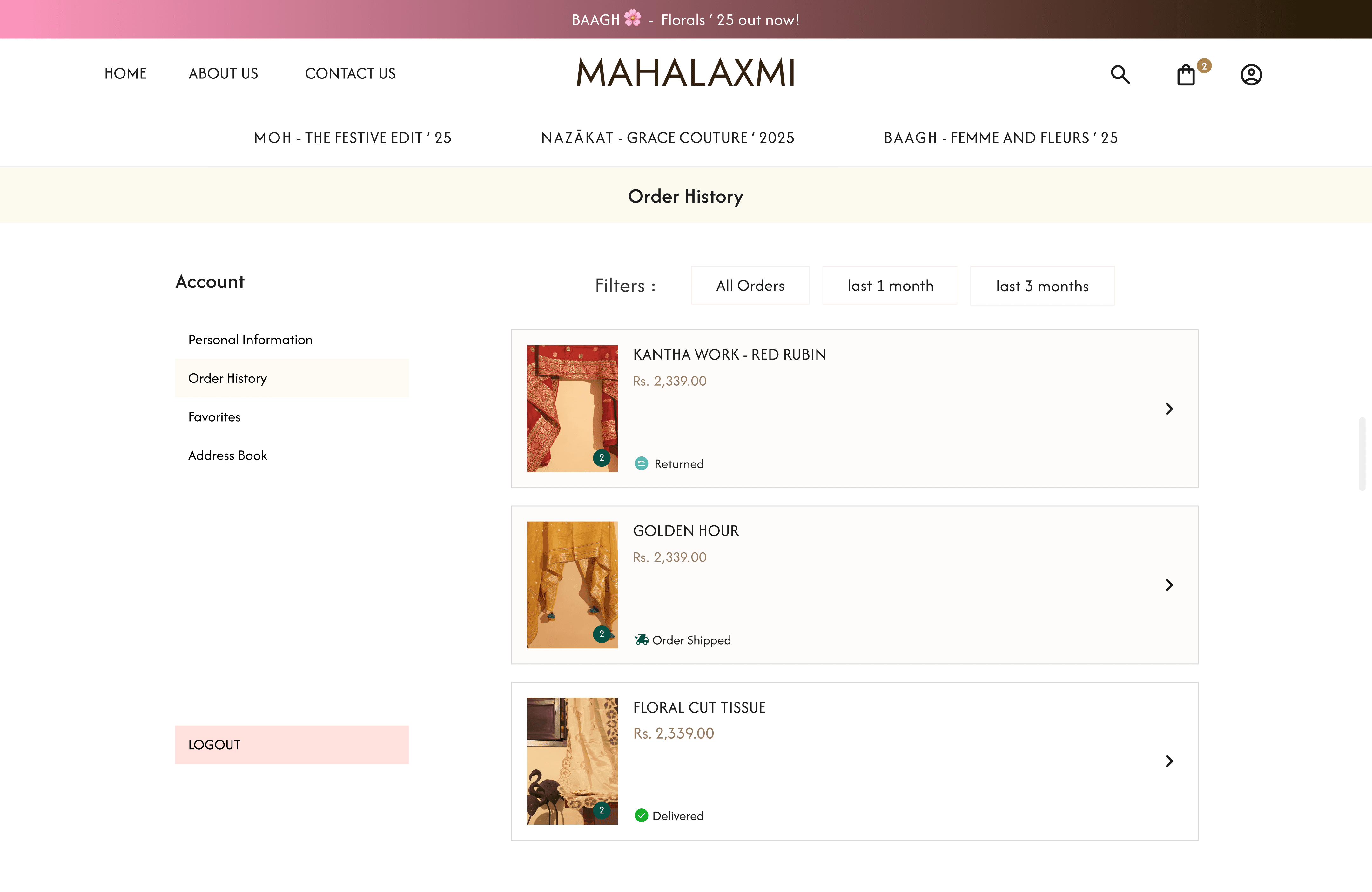
Task: Click the green Delivered checkmark icon
Action: pos(641,815)
